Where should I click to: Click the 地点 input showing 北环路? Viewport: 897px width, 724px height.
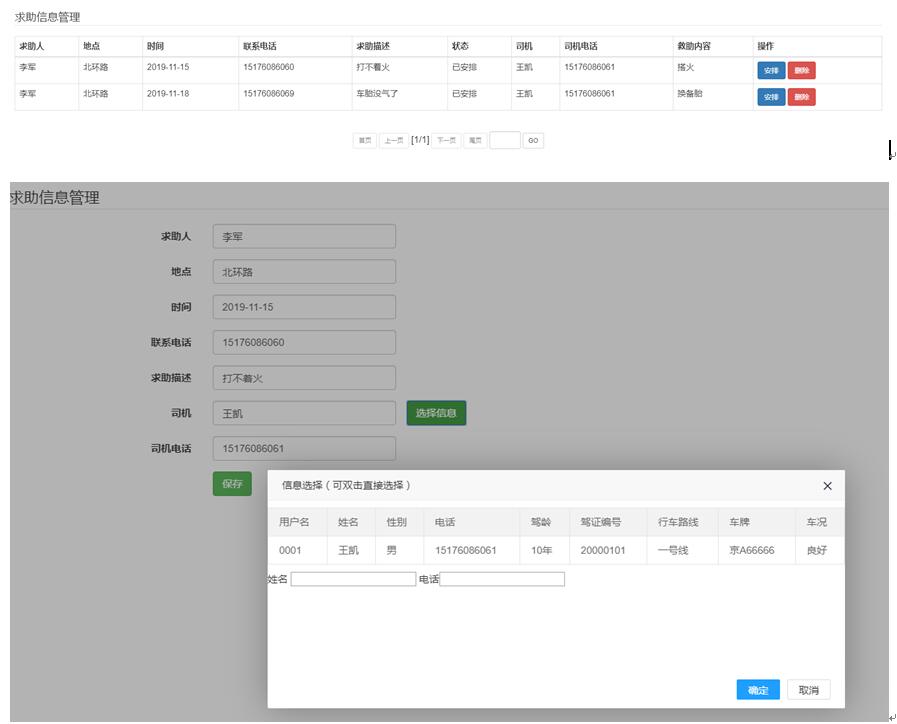(304, 272)
